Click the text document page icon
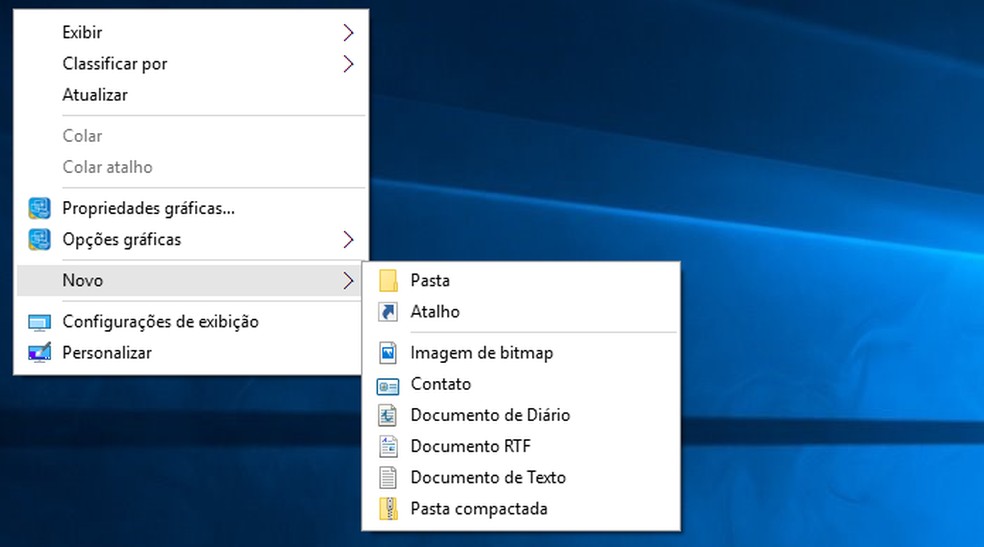The width and height of the screenshot is (984, 547). click(x=388, y=478)
